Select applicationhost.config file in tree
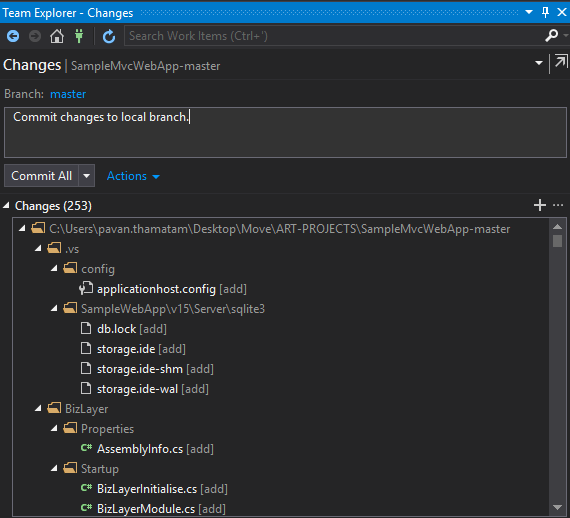This screenshot has width=570, height=518. click(x=156, y=289)
